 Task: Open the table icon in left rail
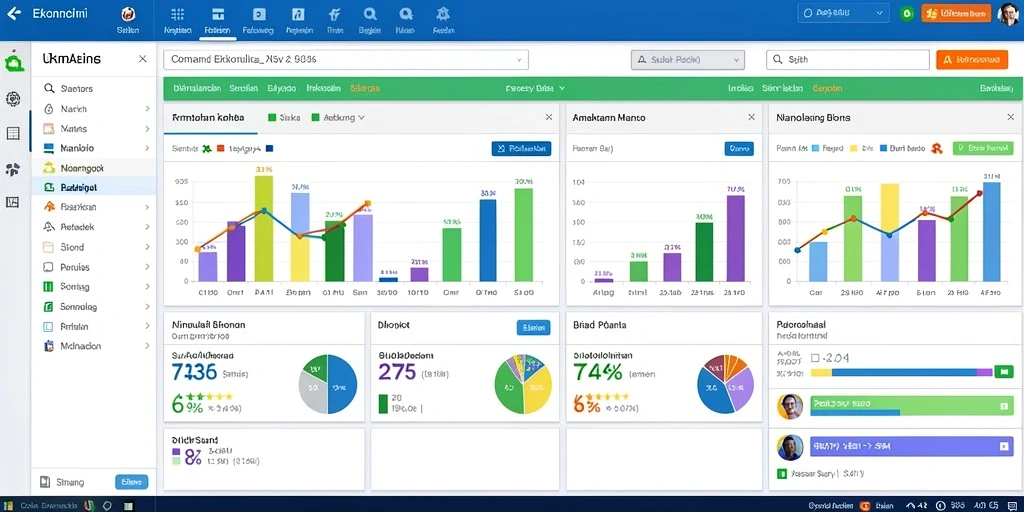13,133
